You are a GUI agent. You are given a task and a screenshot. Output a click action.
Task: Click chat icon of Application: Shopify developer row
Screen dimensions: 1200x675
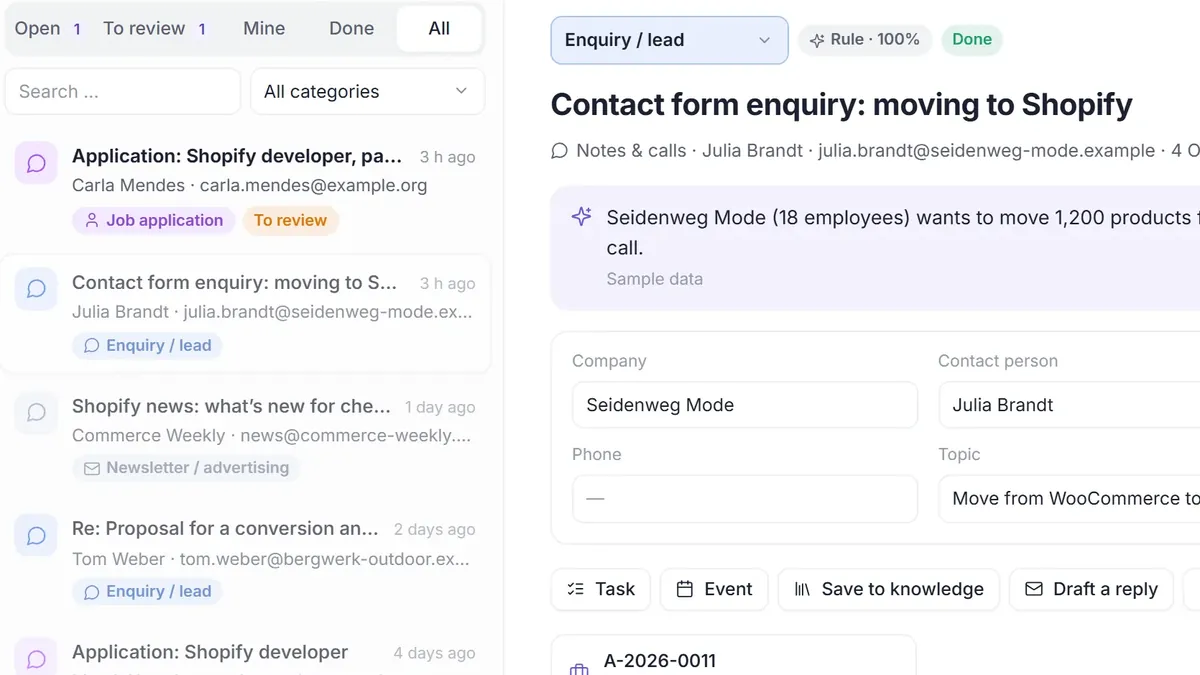36,659
